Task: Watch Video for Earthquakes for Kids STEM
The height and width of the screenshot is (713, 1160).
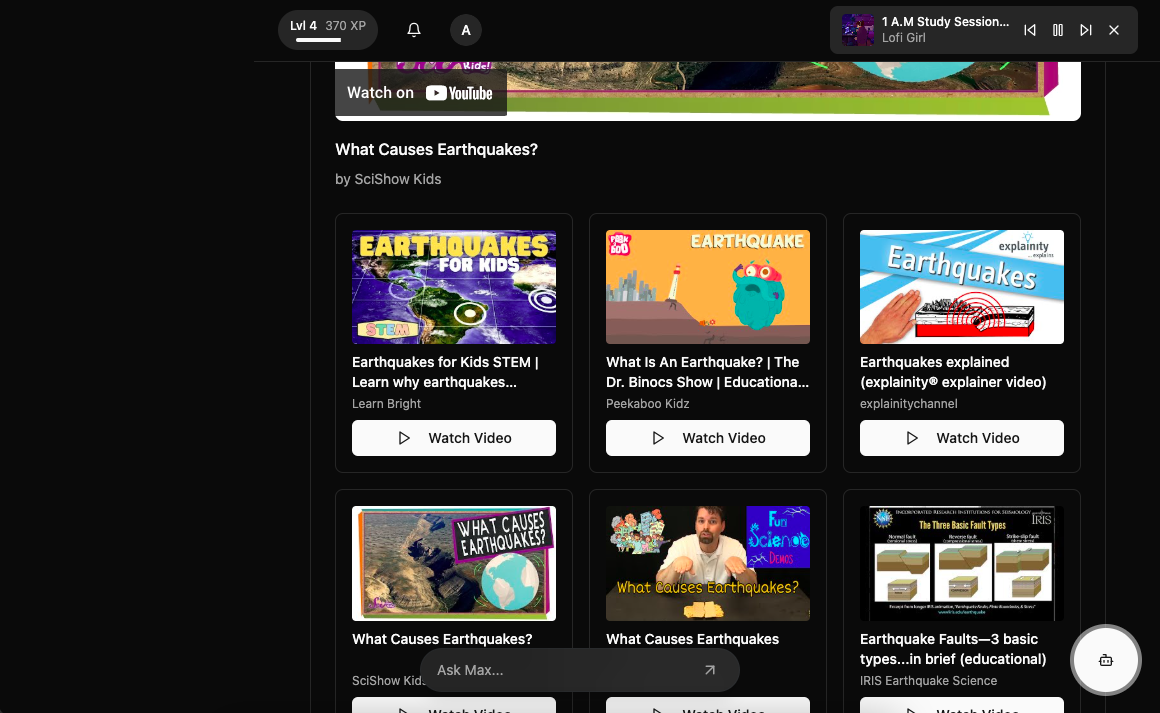Action: pos(453,438)
